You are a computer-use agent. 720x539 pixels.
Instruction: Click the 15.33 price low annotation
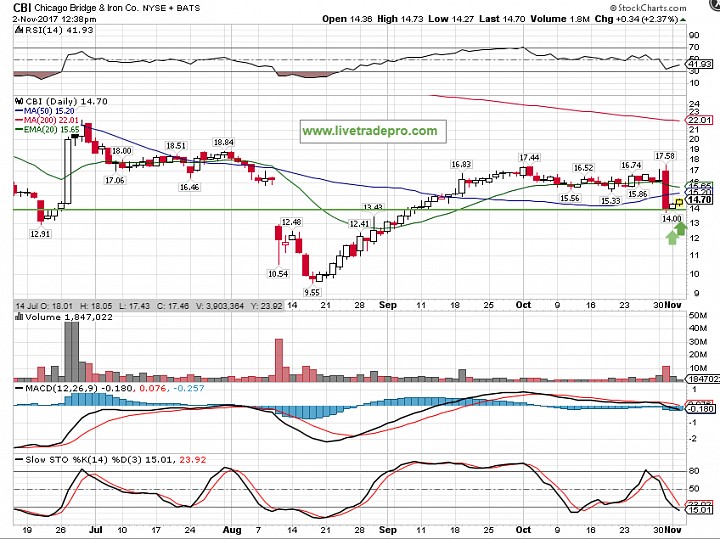pos(610,201)
